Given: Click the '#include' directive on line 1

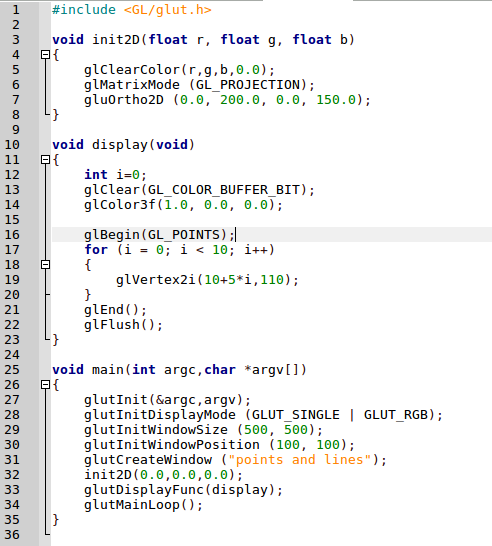Looking at the screenshot, I should coord(84,10).
